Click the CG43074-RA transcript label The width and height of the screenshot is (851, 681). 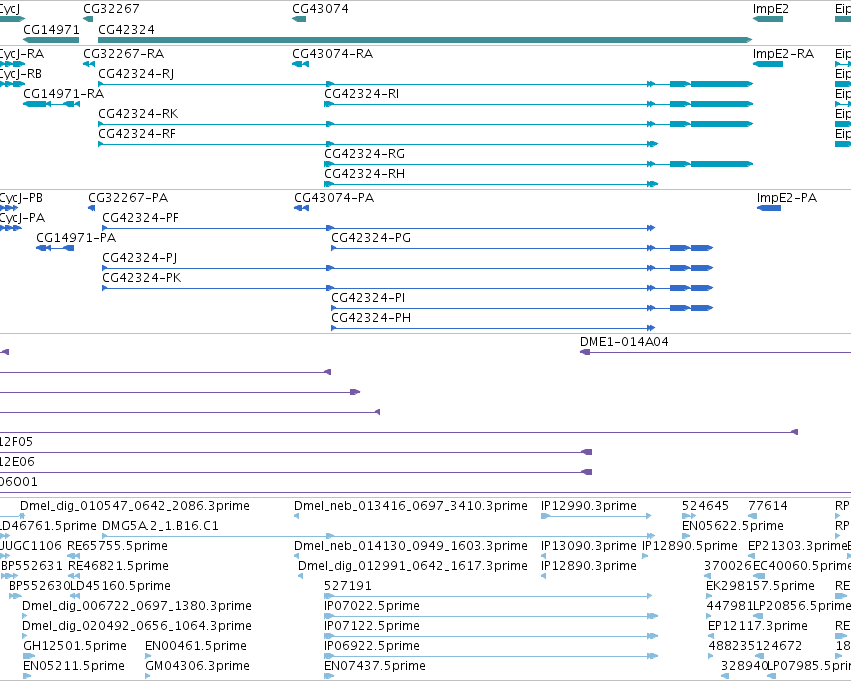point(333,54)
